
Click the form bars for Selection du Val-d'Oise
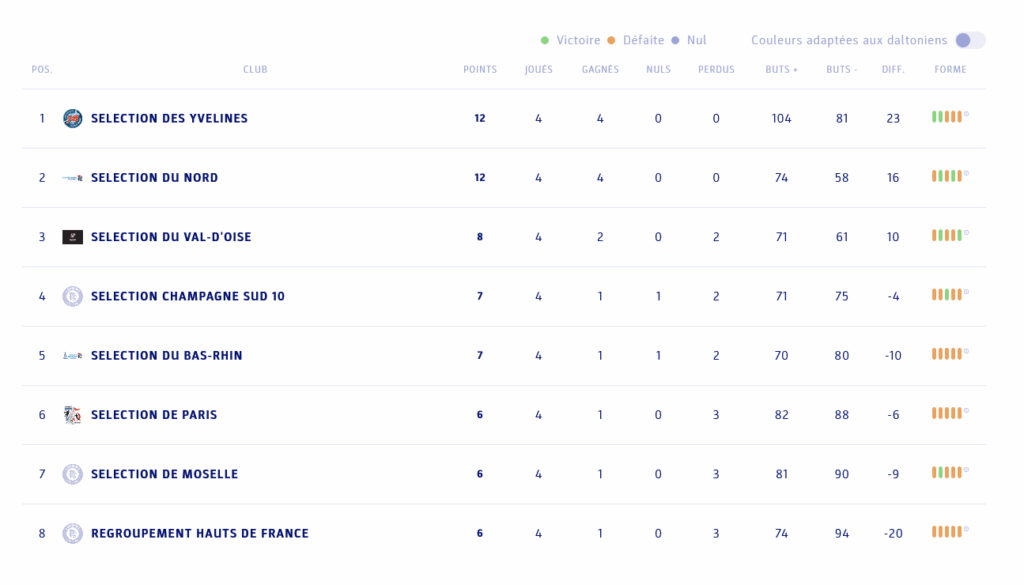[x=947, y=236]
